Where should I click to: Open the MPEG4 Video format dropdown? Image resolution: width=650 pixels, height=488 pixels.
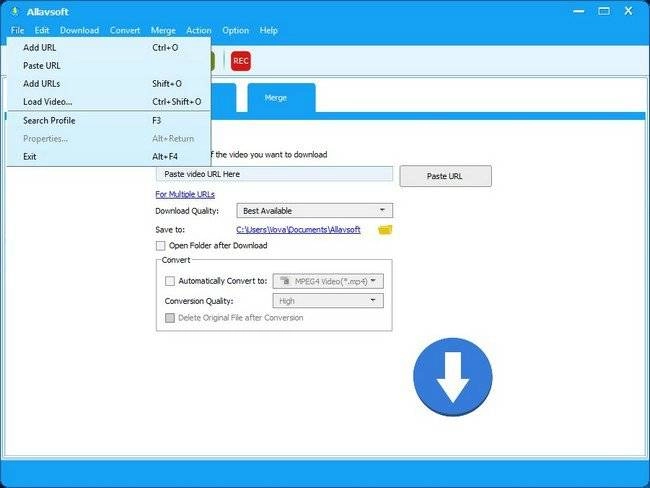point(328,281)
